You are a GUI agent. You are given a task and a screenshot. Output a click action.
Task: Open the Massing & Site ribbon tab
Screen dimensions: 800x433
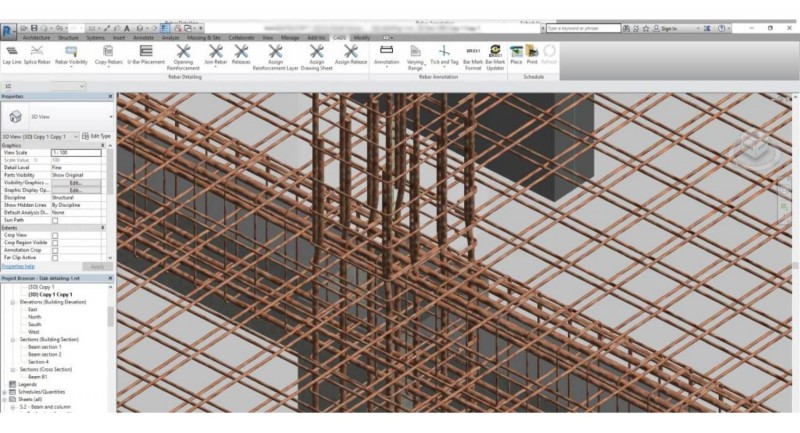(204, 38)
